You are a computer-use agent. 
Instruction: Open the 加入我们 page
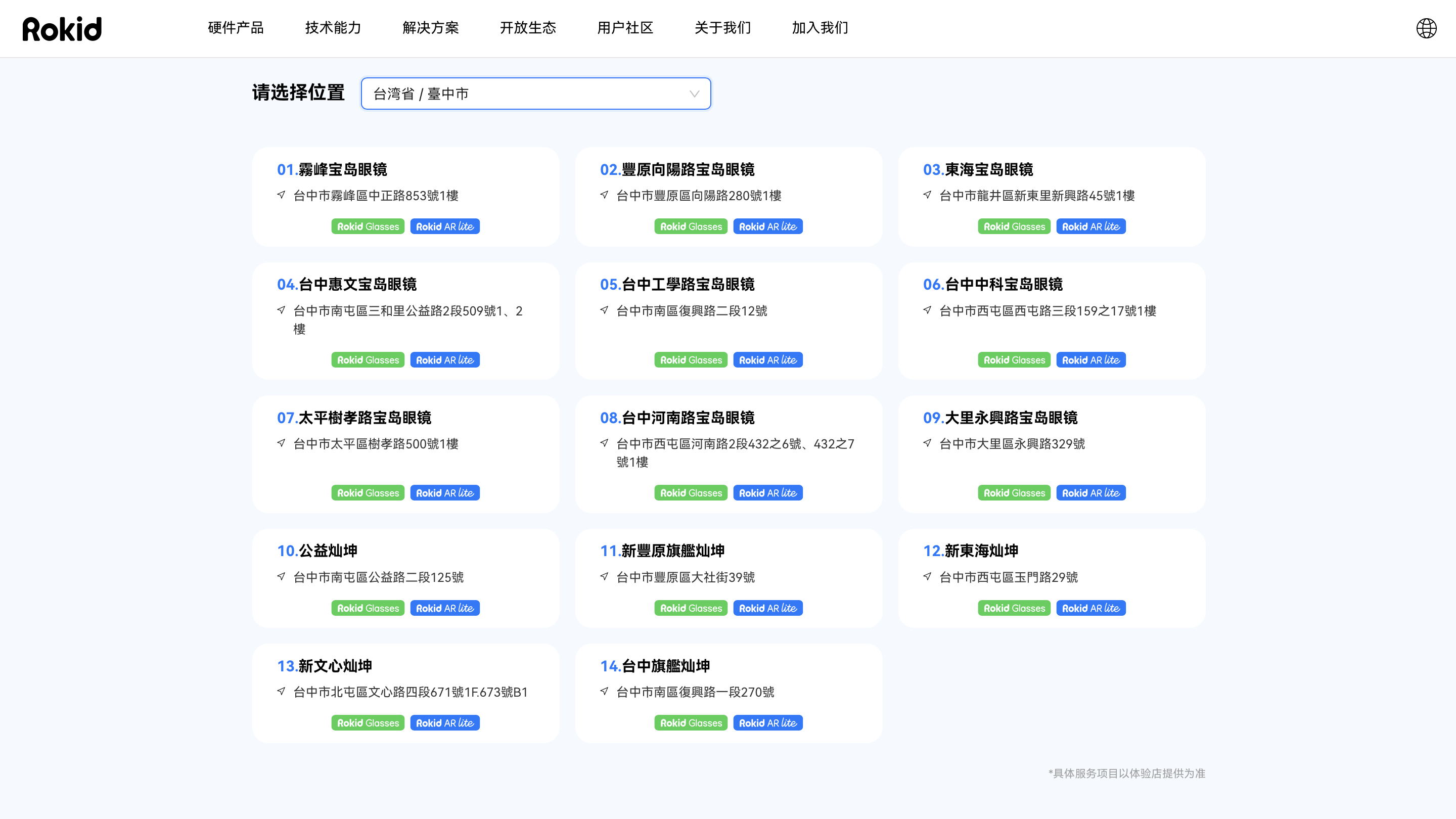pyautogui.click(x=820, y=28)
